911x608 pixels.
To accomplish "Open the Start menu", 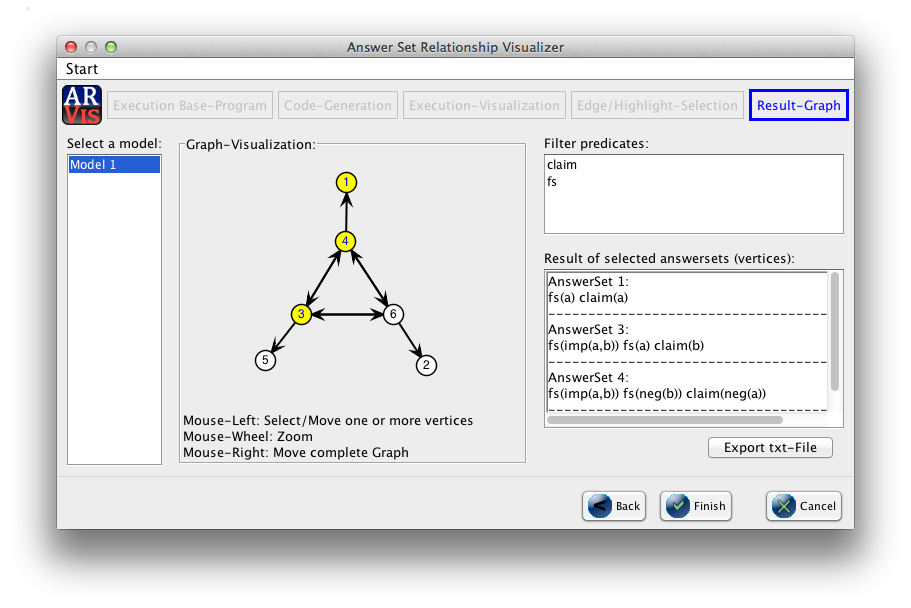I will point(82,69).
